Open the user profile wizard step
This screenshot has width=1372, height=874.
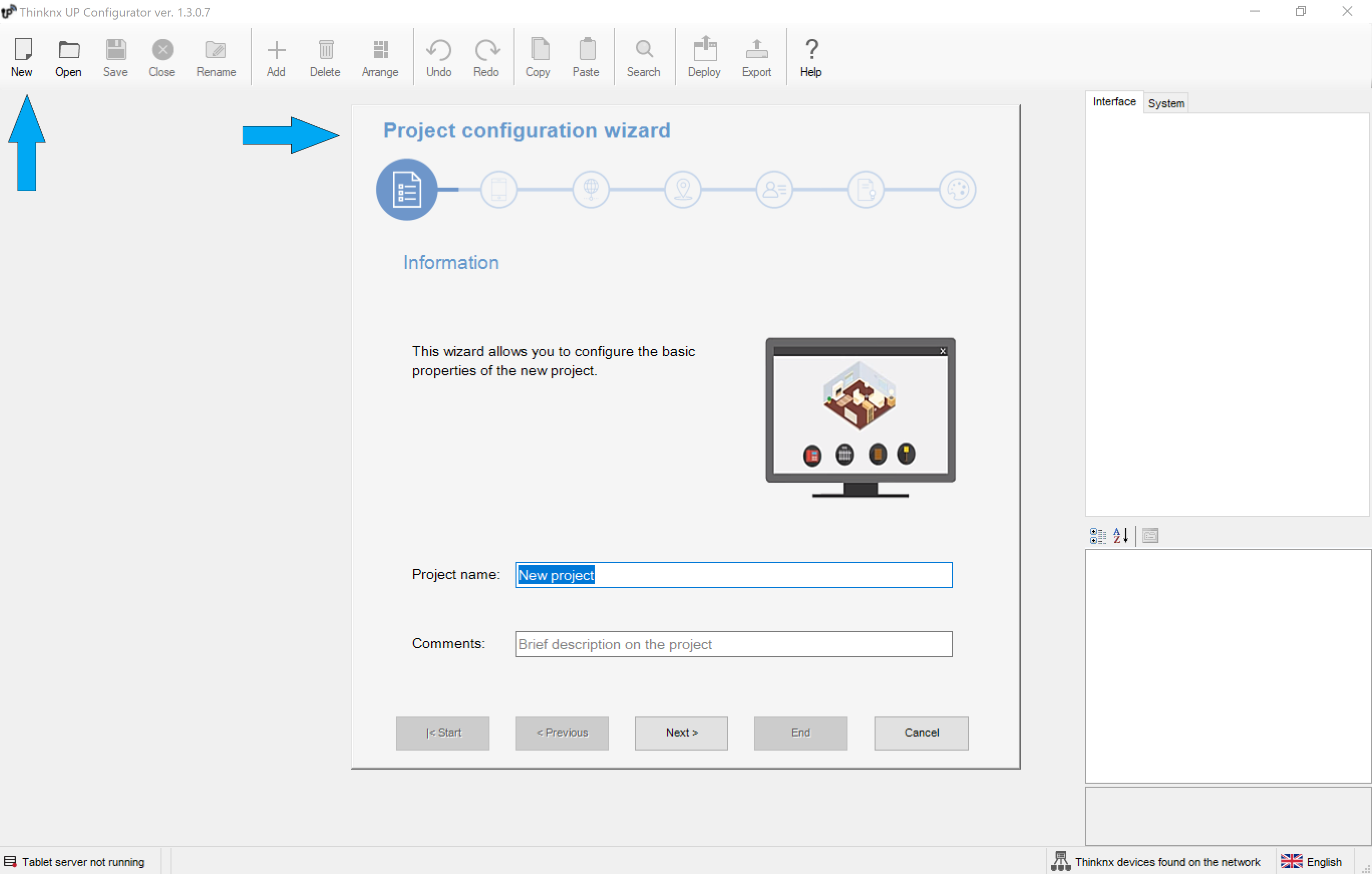(x=774, y=189)
